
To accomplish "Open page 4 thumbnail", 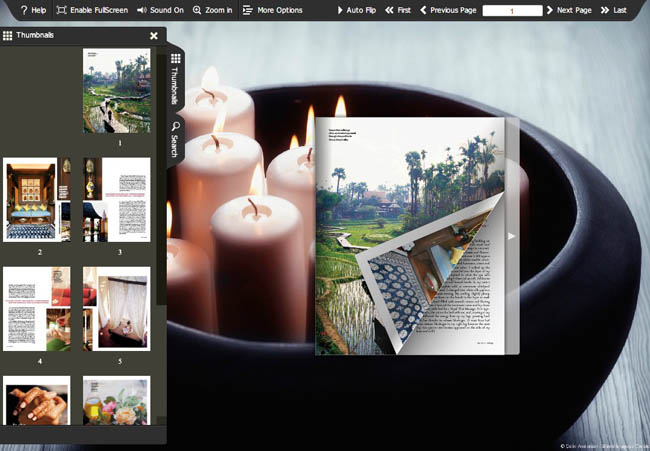I will coord(36,309).
